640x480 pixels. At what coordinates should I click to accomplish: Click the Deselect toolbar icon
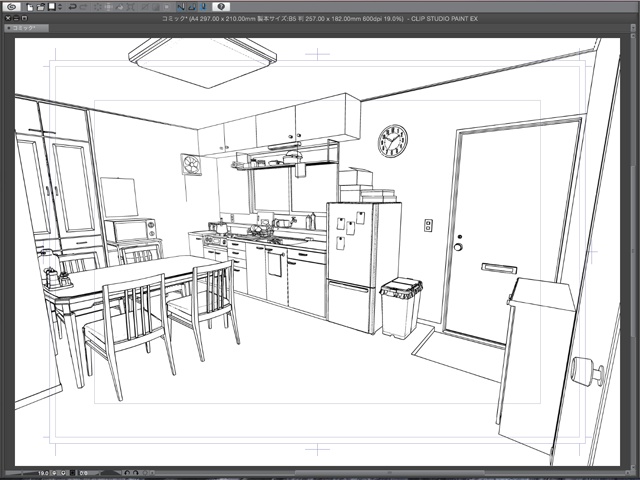tap(145, 7)
